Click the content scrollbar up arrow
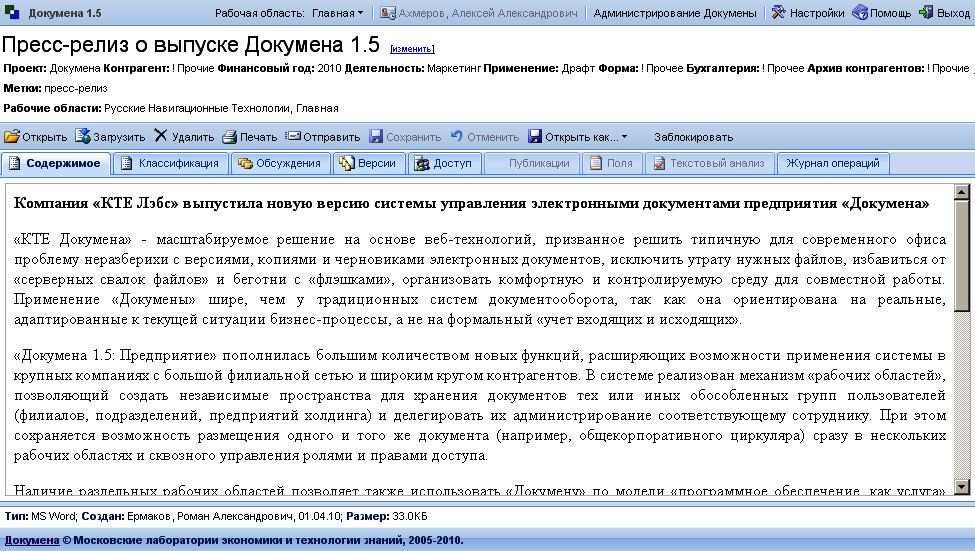This screenshot has height=551, width=975. 961,192
